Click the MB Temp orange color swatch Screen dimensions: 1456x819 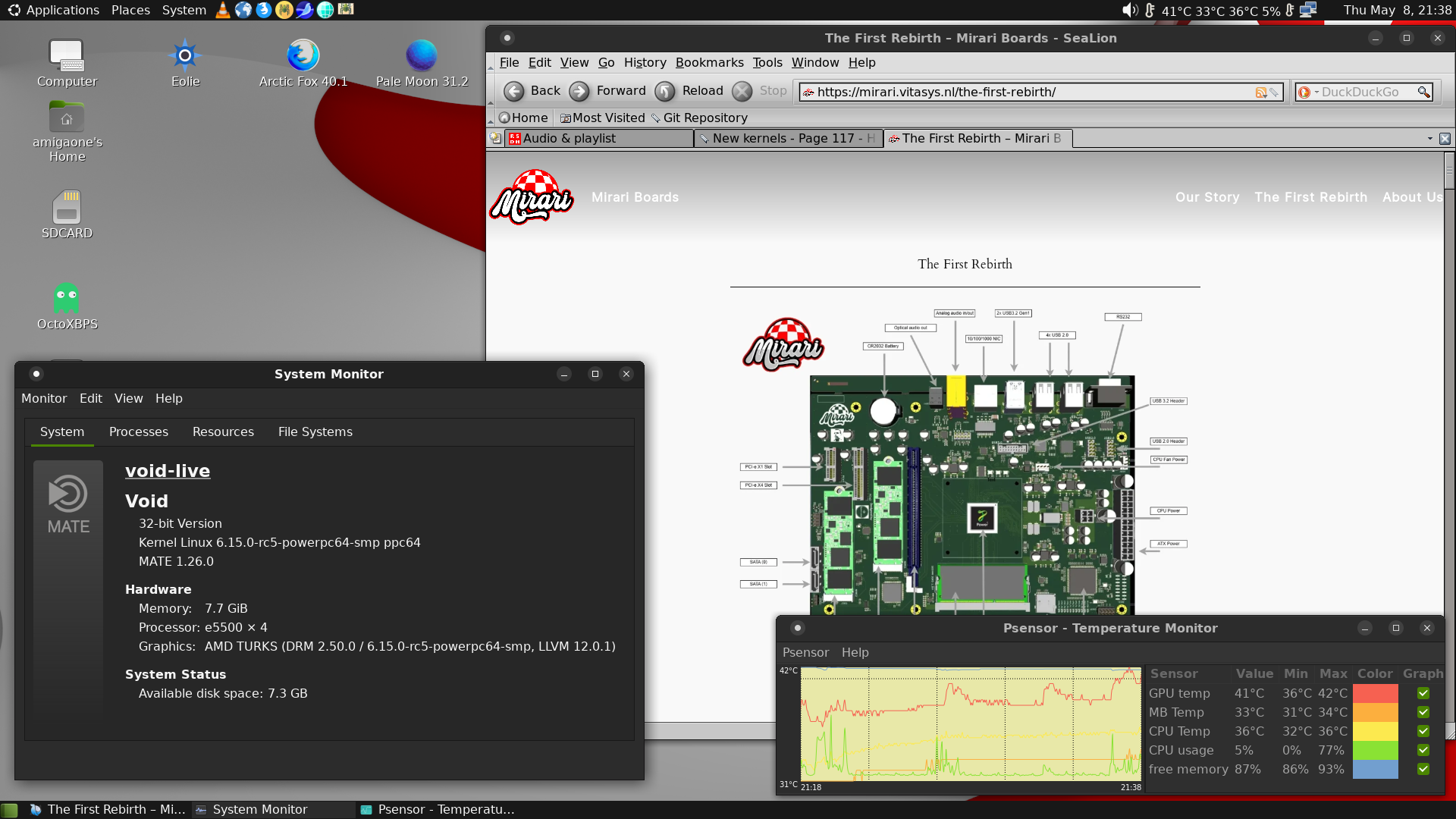point(1376,712)
